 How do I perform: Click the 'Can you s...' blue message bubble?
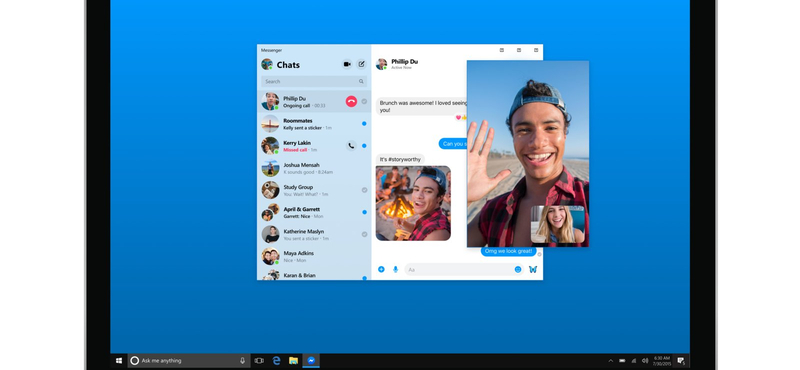tap(453, 144)
